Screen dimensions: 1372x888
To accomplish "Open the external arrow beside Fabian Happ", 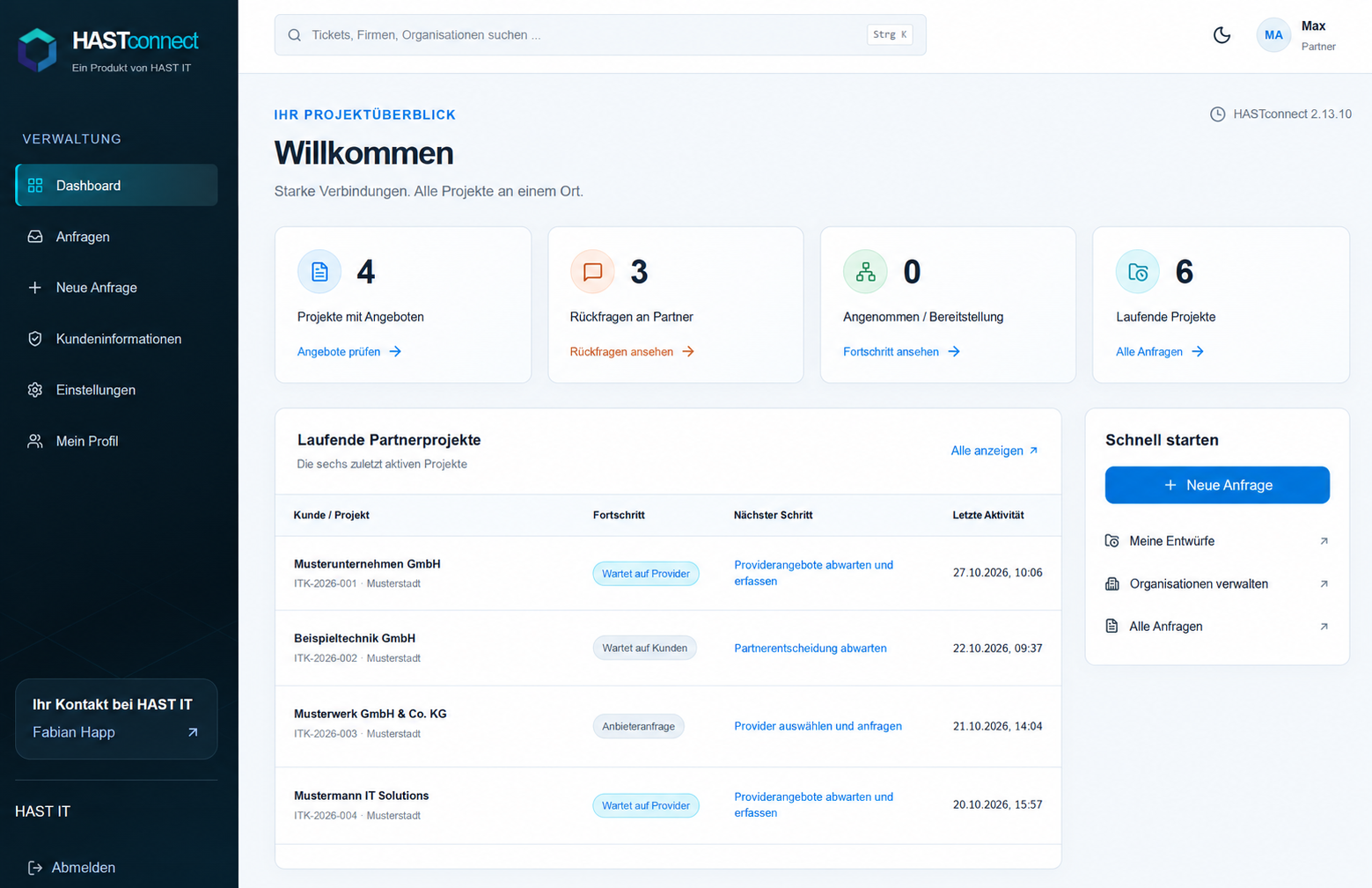I will [193, 732].
